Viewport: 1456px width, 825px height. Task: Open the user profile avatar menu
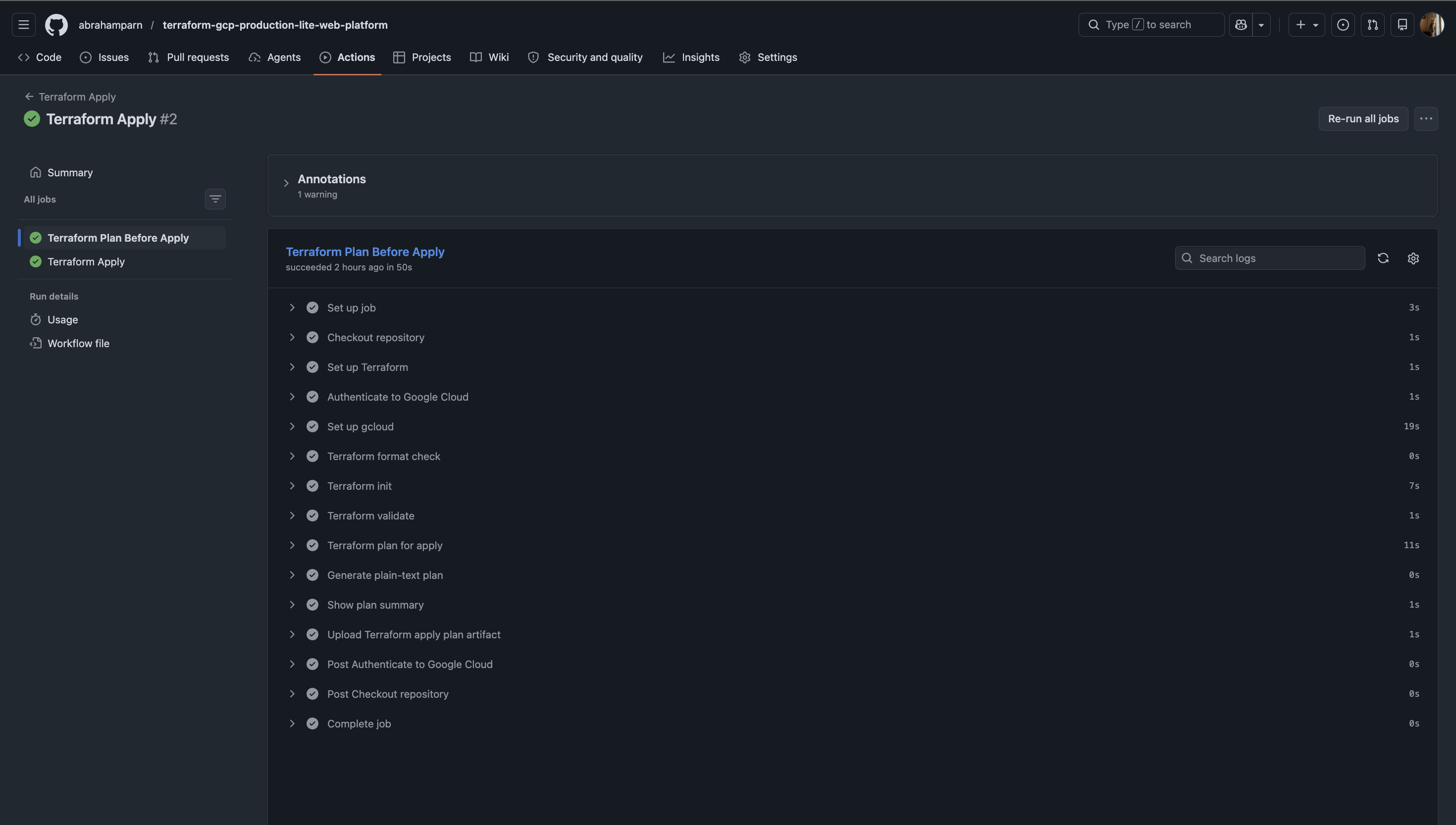pyautogui.click(x=1432, y=25)
